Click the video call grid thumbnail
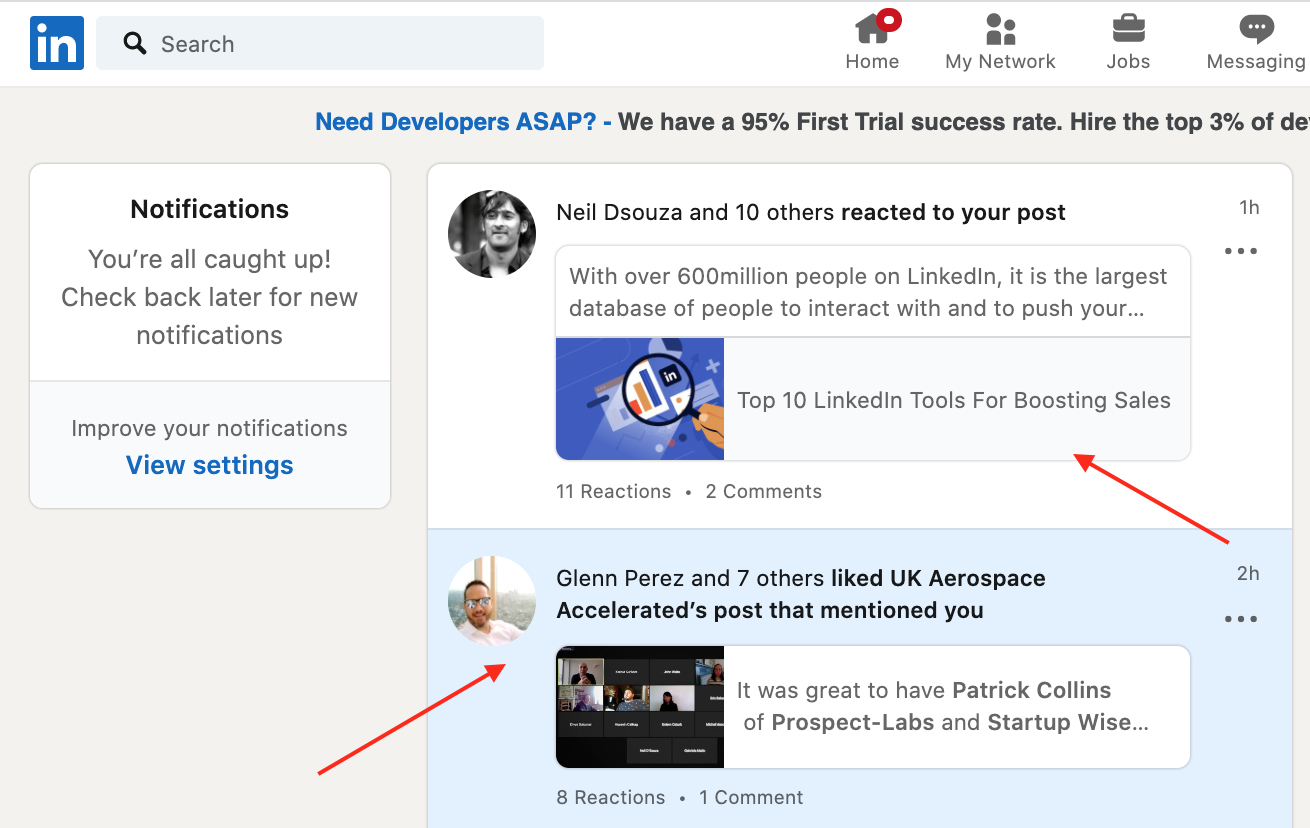Viewport: 1310px width, 828px height. [640, 707]
